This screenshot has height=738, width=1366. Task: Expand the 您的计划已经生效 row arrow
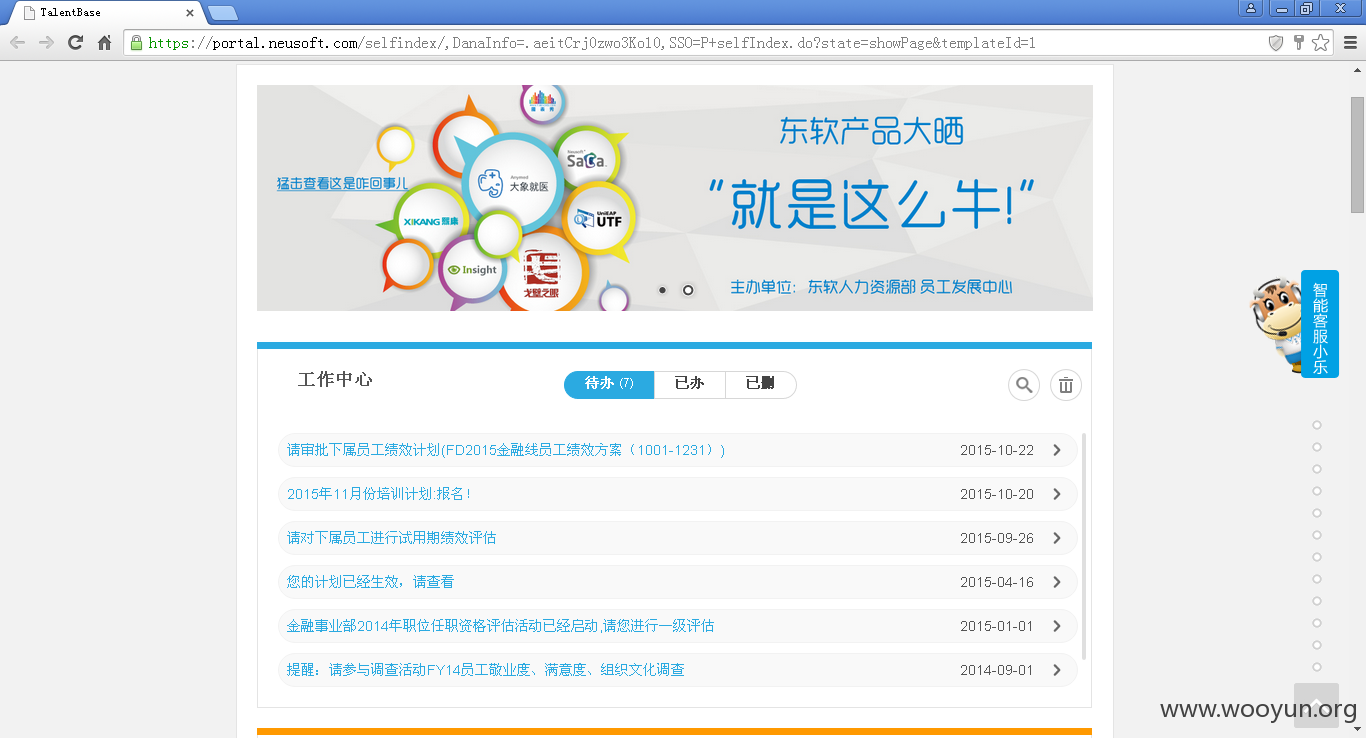pyautogui.click(x=1057, y=582)
